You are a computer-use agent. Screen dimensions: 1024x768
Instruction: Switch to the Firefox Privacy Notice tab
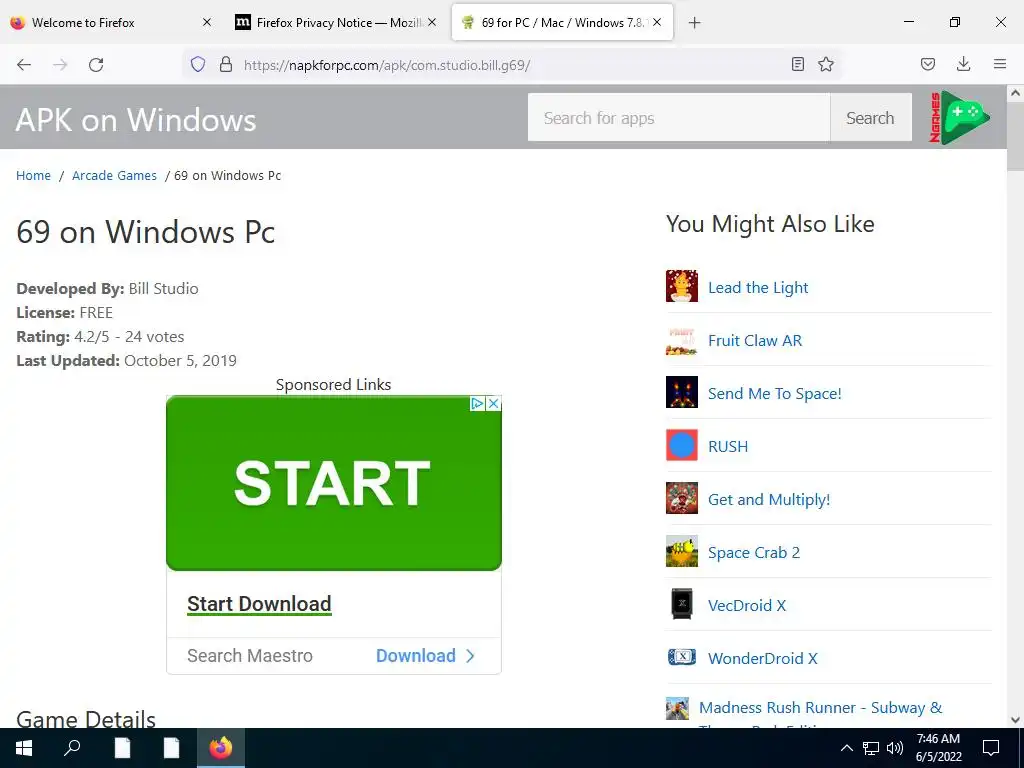336,22
